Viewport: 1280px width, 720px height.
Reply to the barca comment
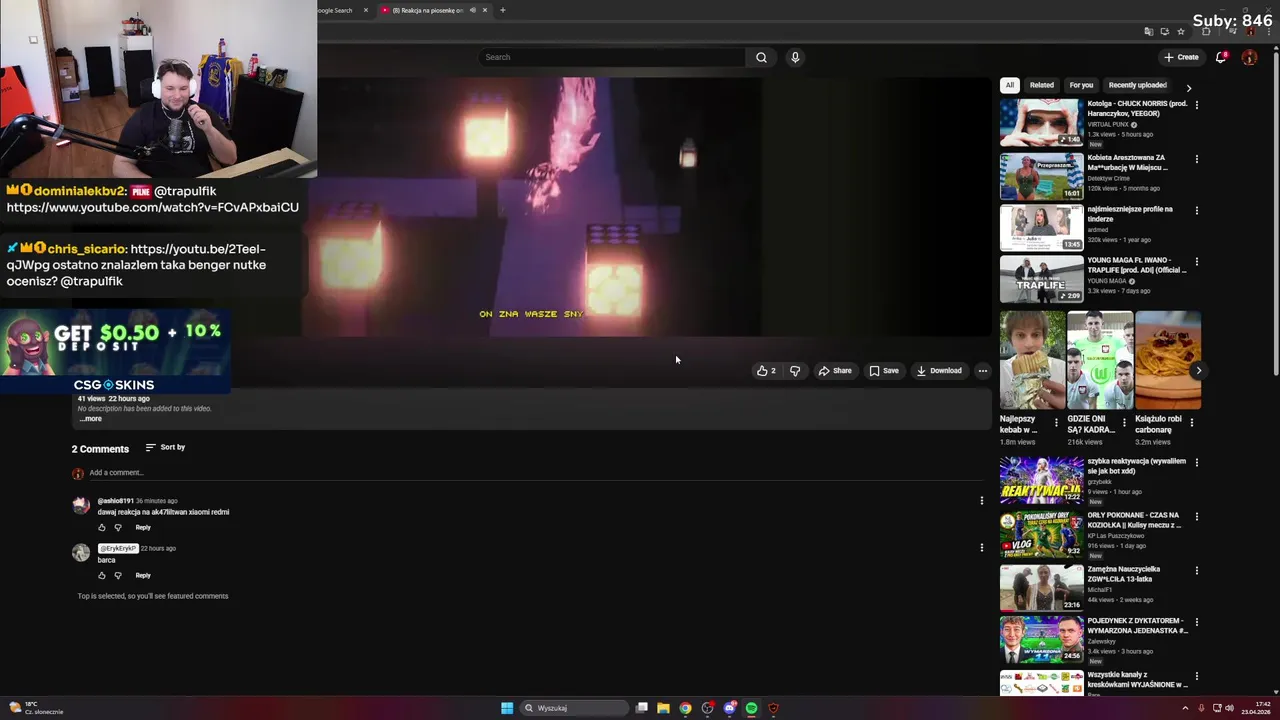[143, 575]
